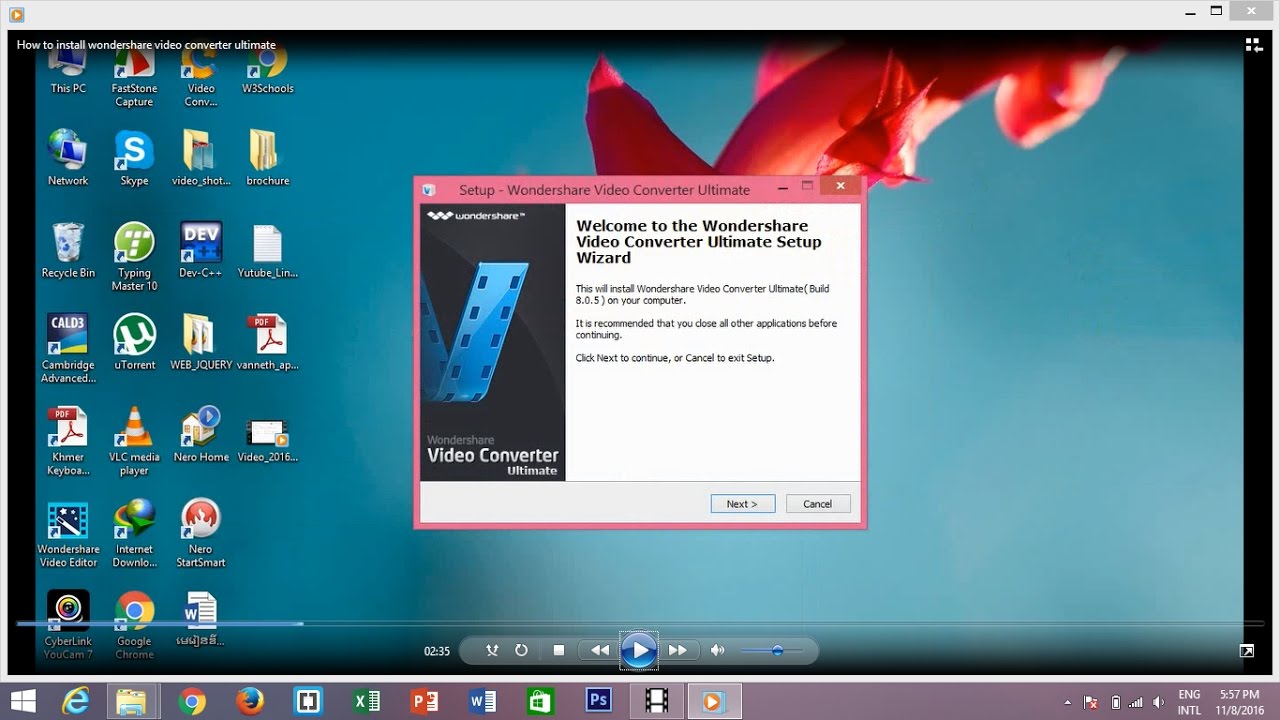Play the video in media player
The width and height of the screenshot is (1280, 720).
pos(638,650)
